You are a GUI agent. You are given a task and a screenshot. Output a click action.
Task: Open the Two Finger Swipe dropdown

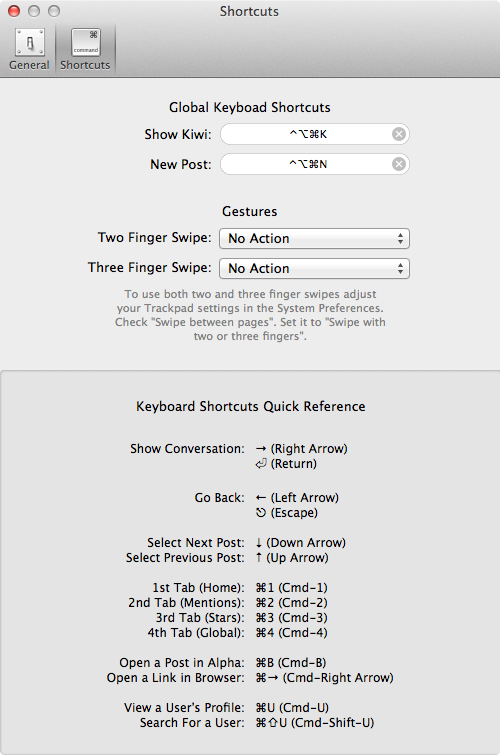click(314, 239)
